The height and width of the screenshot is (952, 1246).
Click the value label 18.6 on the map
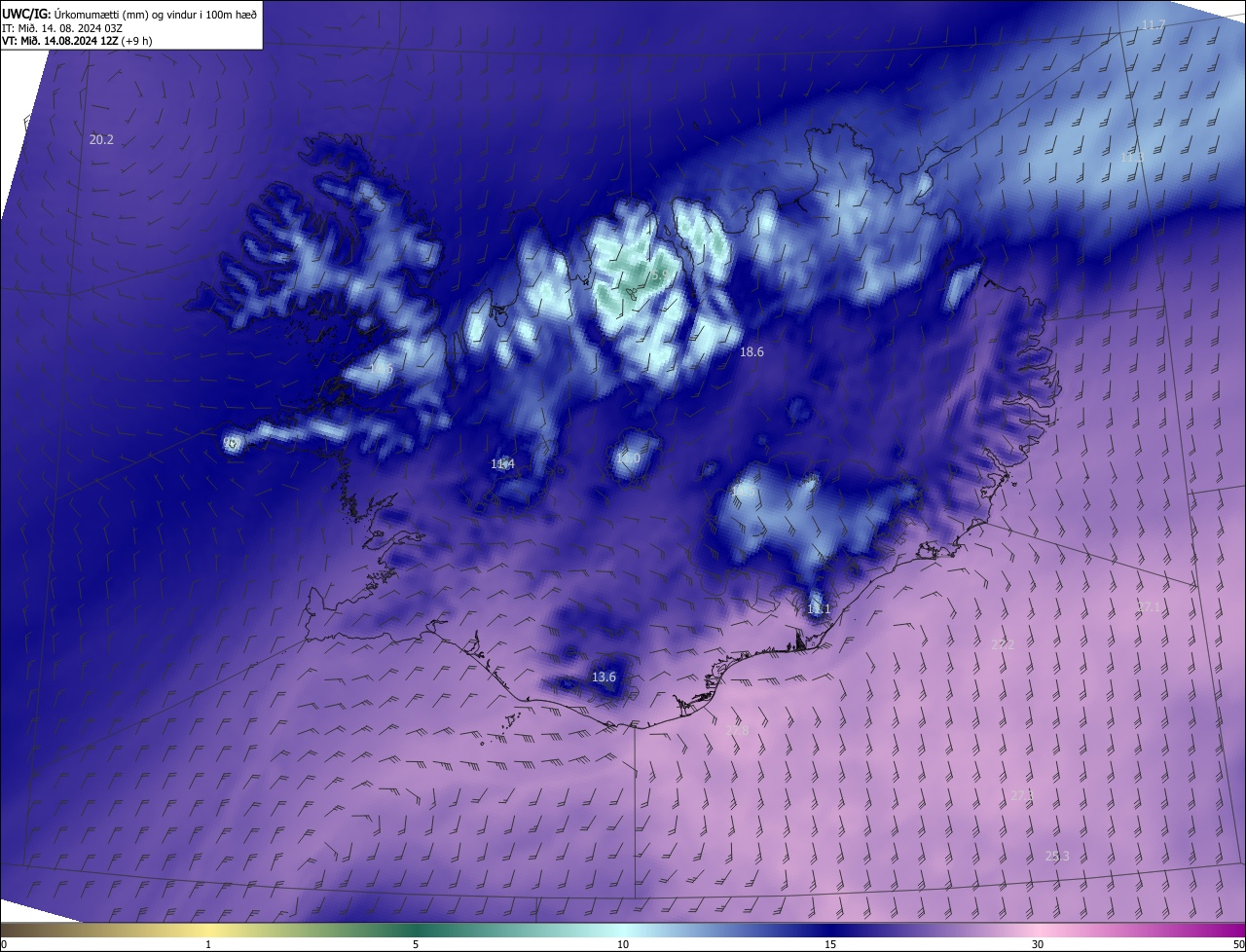[x=751, y=352]
